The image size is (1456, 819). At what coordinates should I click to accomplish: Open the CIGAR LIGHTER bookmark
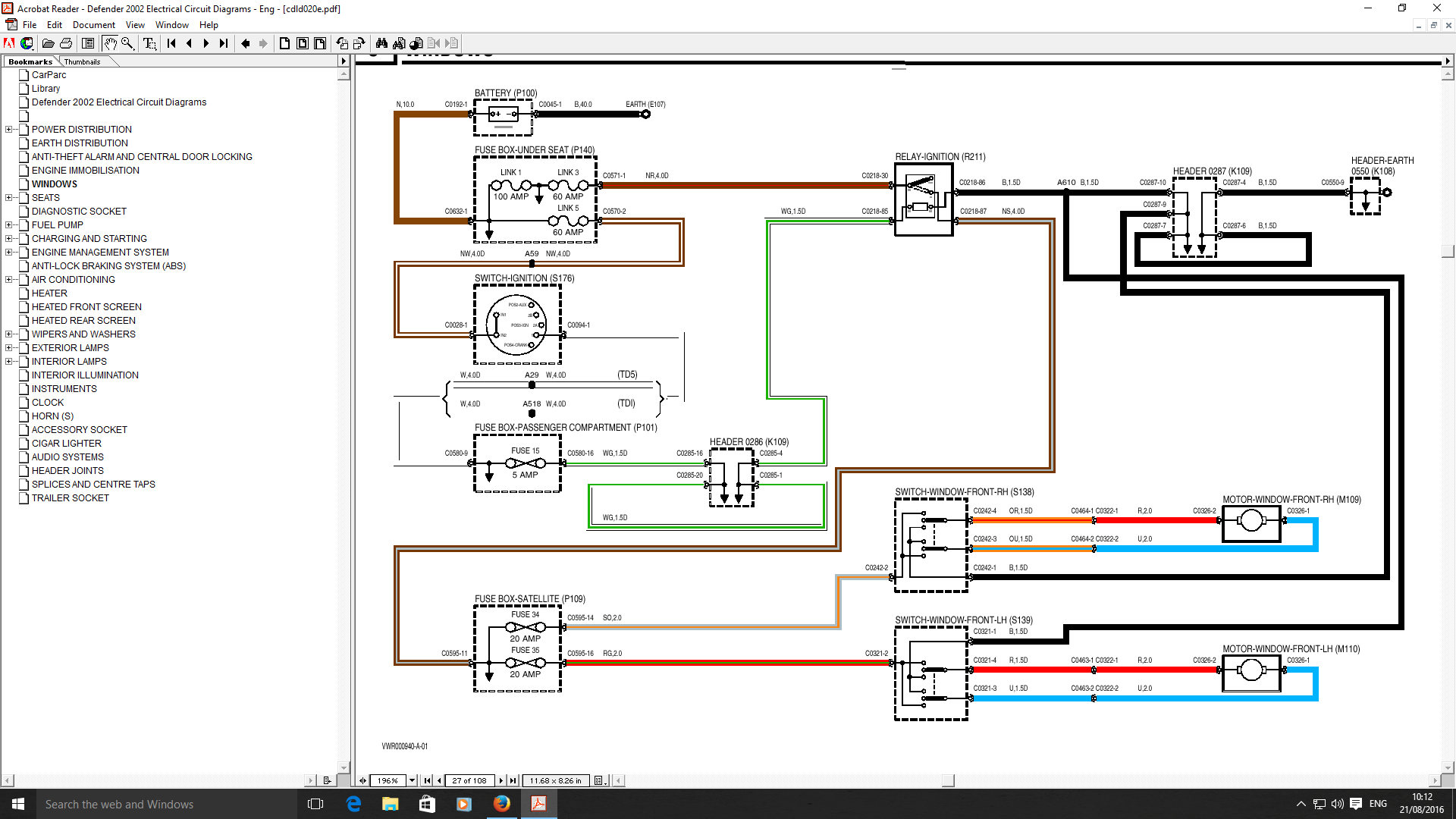click(67, 444)
